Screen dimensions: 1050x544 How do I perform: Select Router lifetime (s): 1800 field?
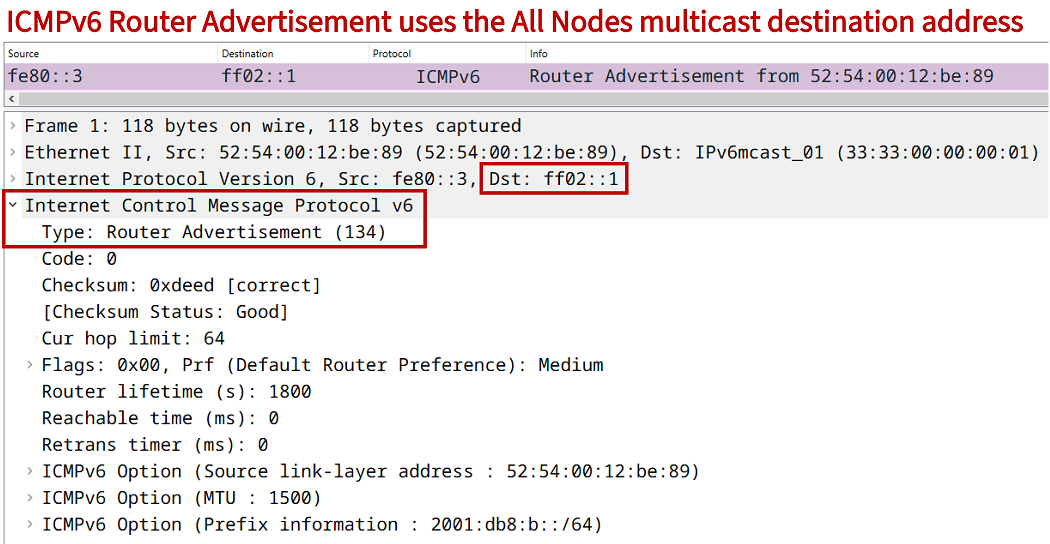[176, 391]
